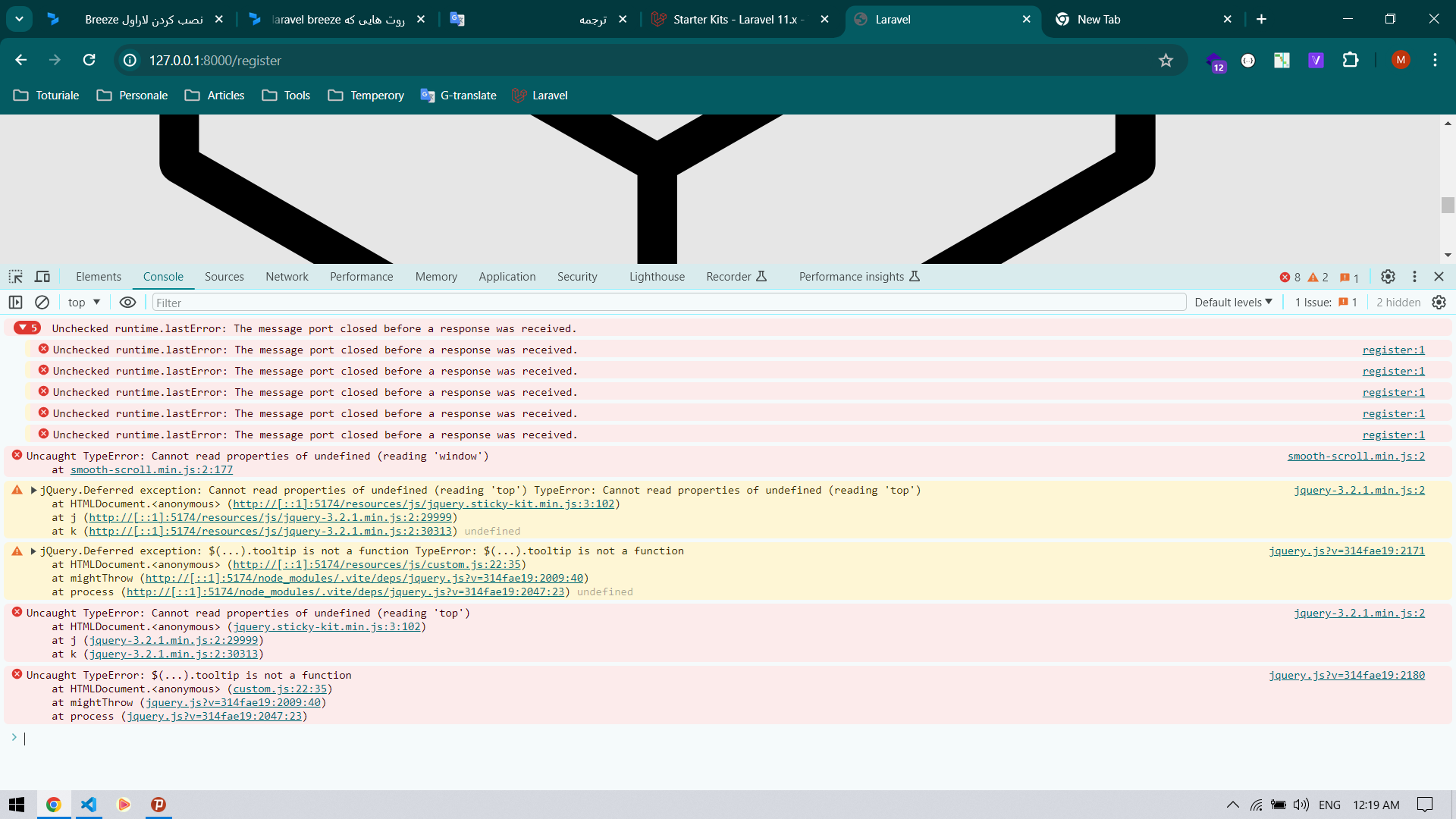Open the G-translate bookmark
This screenshot has width=1456, height=819.
[459, 96]
